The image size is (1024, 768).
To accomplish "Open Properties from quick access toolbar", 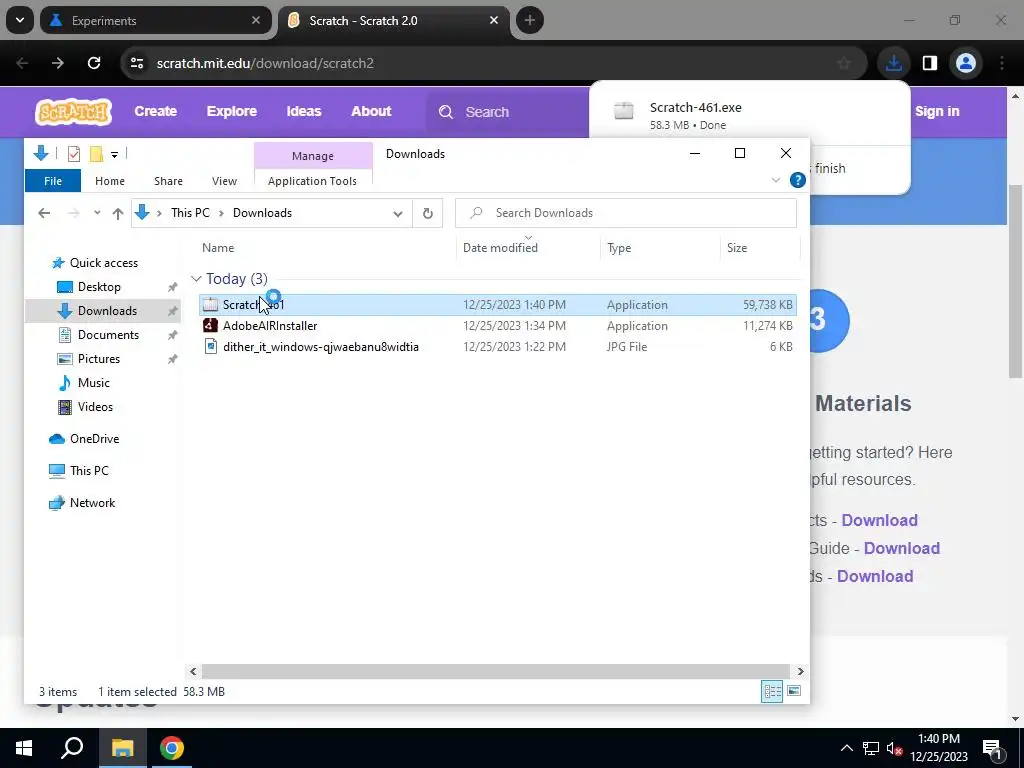I will 74,154.
